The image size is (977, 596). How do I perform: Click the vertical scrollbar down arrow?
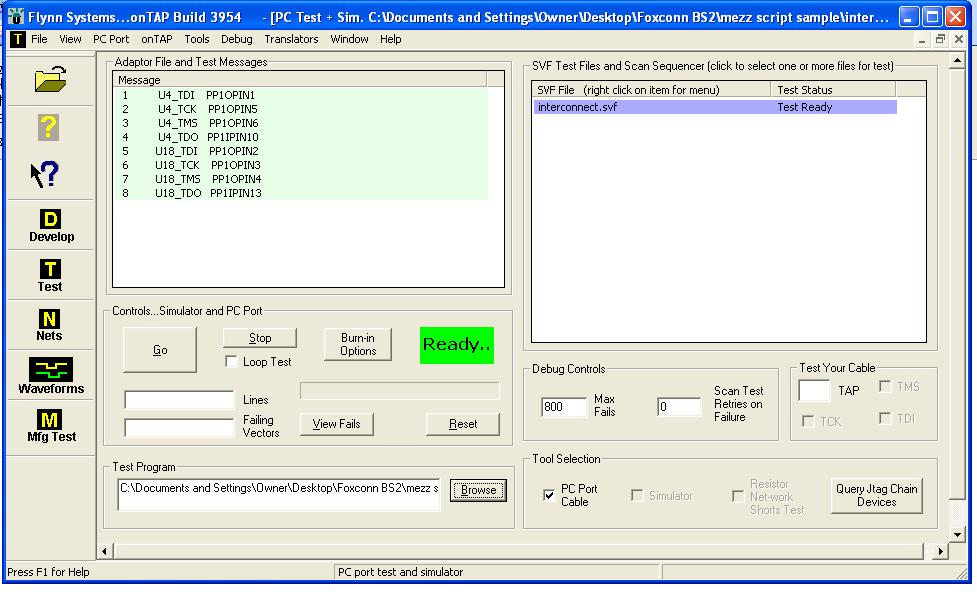pyautogui.click(x=957, y=534)
